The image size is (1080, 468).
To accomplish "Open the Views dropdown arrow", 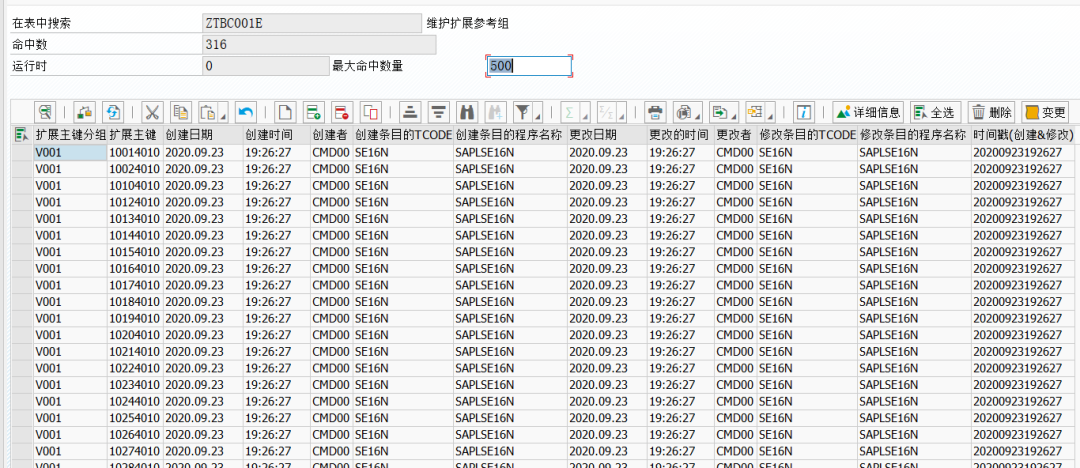I will (x=698, y=114).
